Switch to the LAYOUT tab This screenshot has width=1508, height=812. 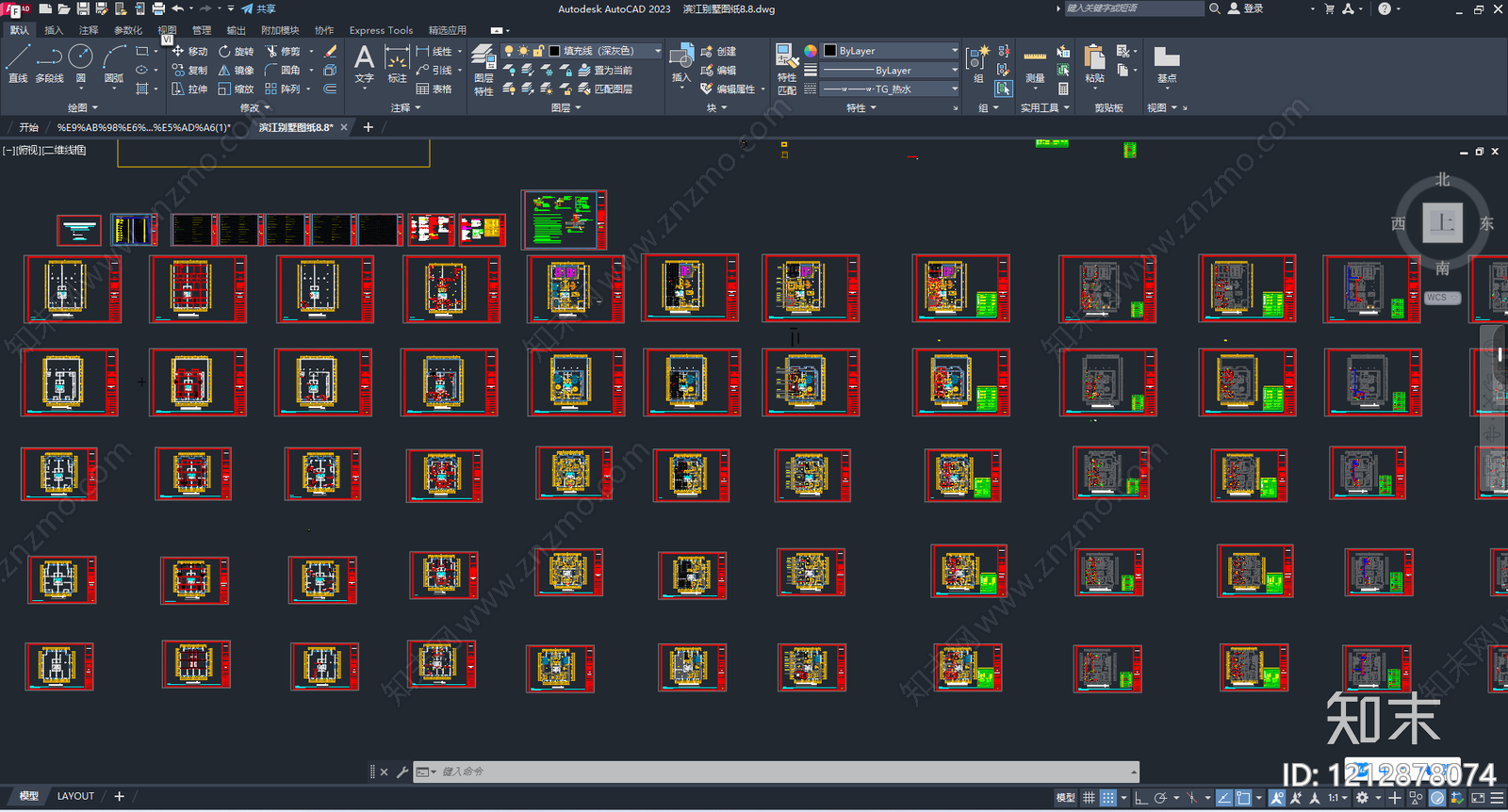pos(75,796)
